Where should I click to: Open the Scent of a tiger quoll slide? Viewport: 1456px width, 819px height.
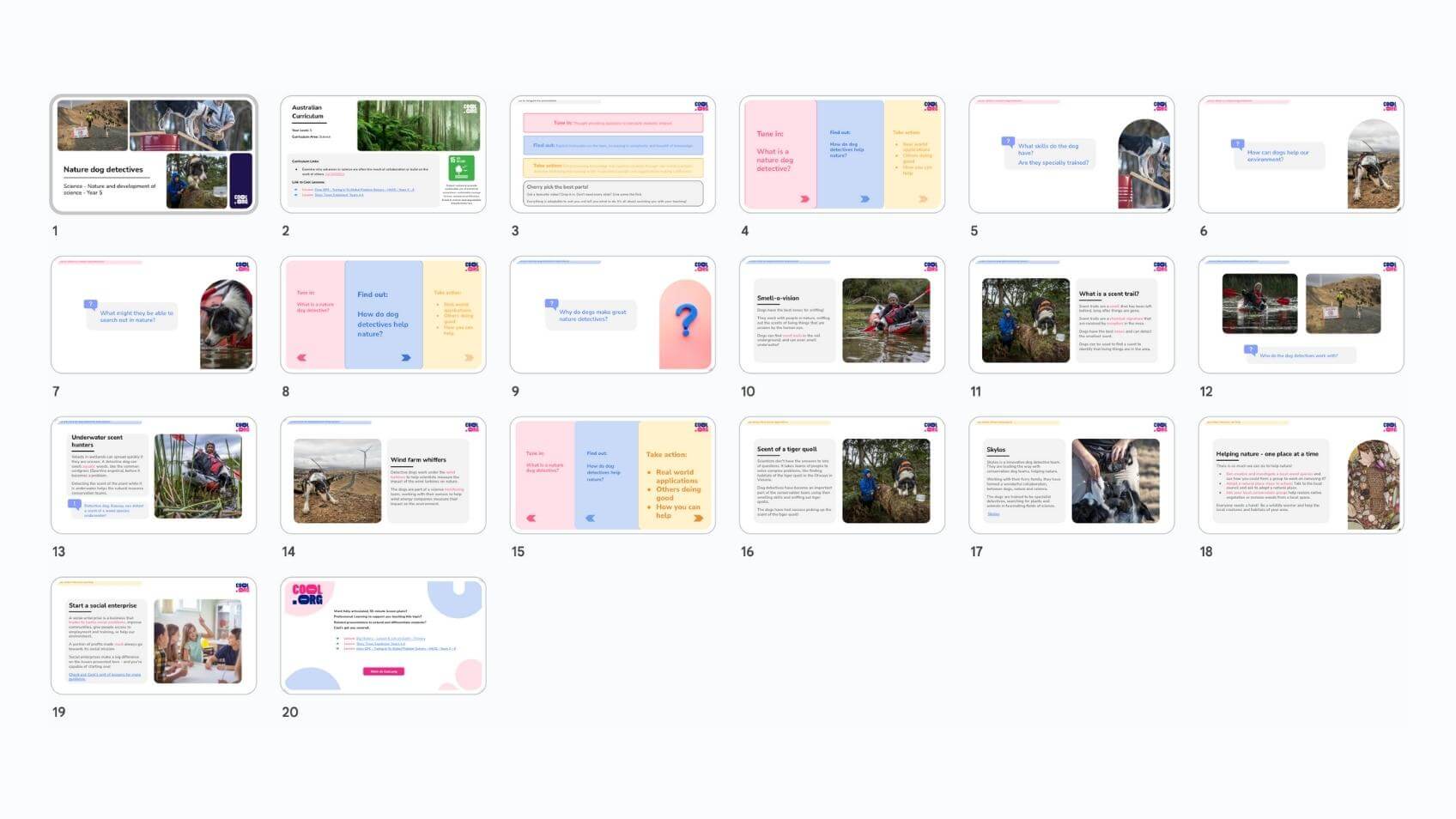coord(841,476)
